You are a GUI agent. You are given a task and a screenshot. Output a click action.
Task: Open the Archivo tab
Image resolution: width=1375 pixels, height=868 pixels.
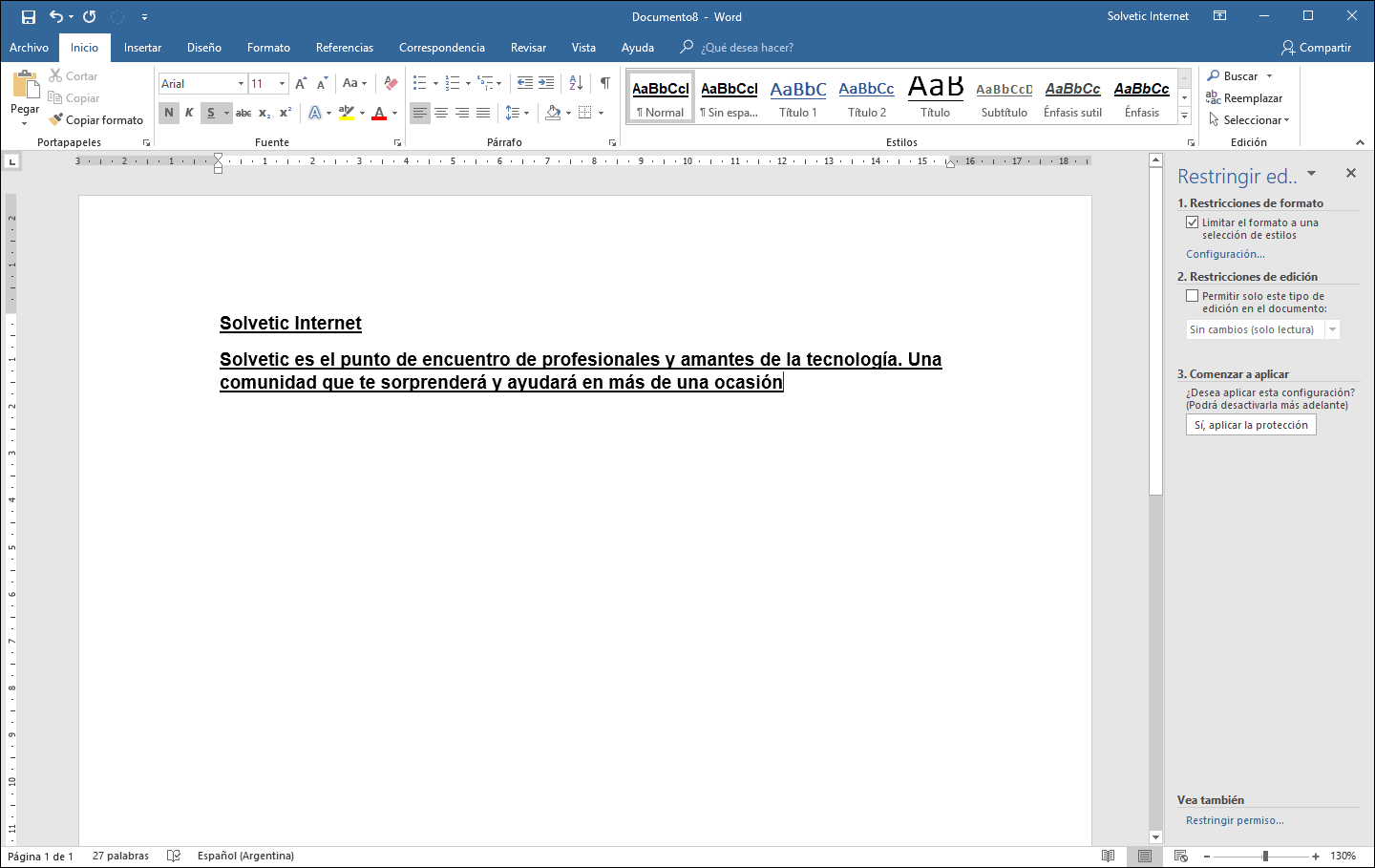[29, 48]
